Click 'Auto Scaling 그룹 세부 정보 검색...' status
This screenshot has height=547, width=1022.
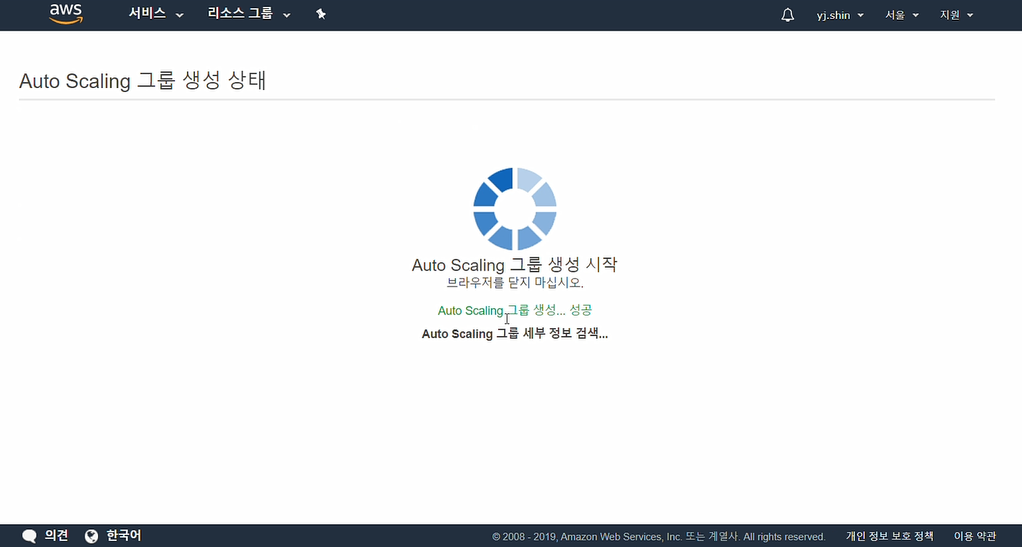click(515, 334)
